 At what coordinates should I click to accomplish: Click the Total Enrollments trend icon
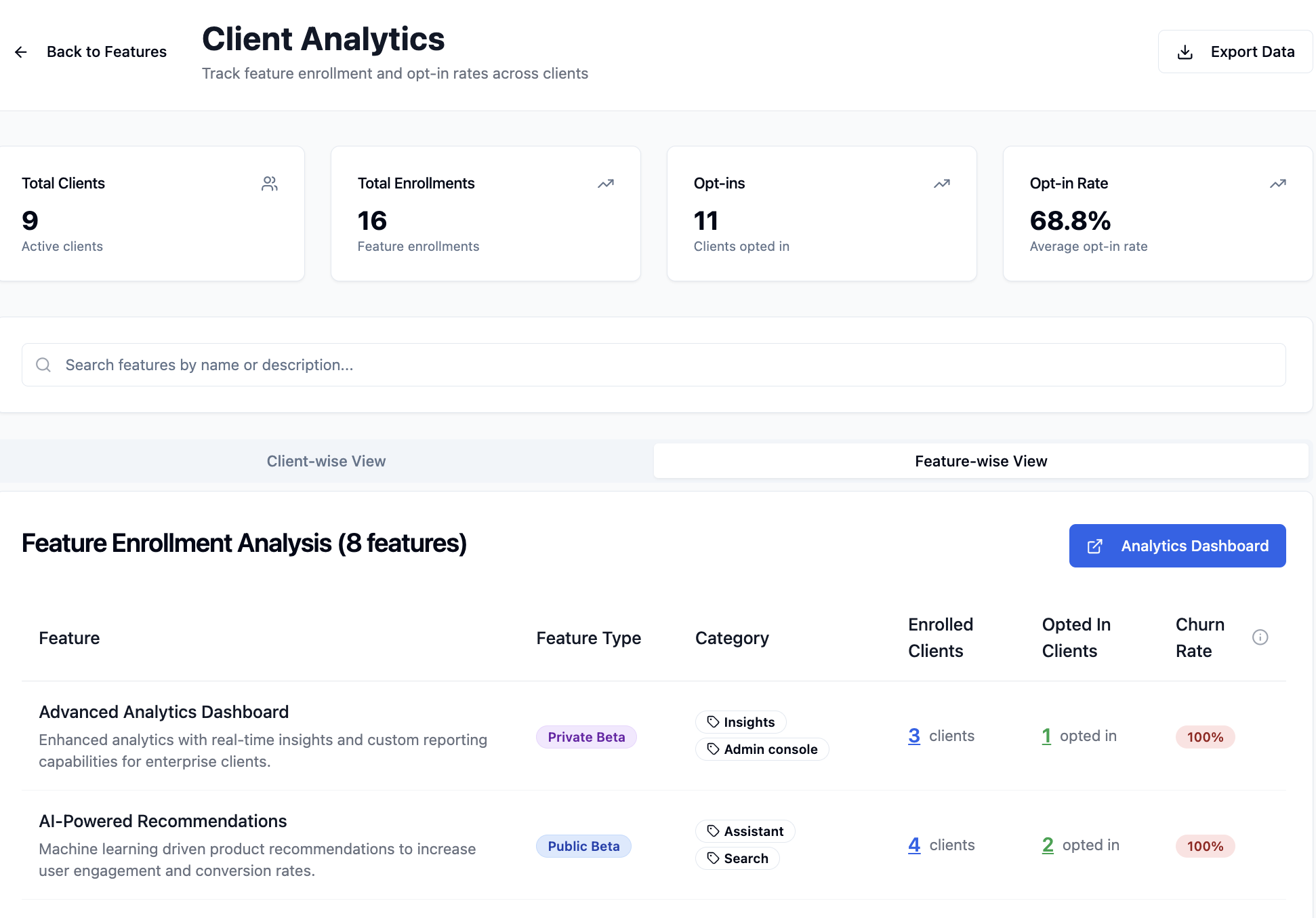pos(605,184)
